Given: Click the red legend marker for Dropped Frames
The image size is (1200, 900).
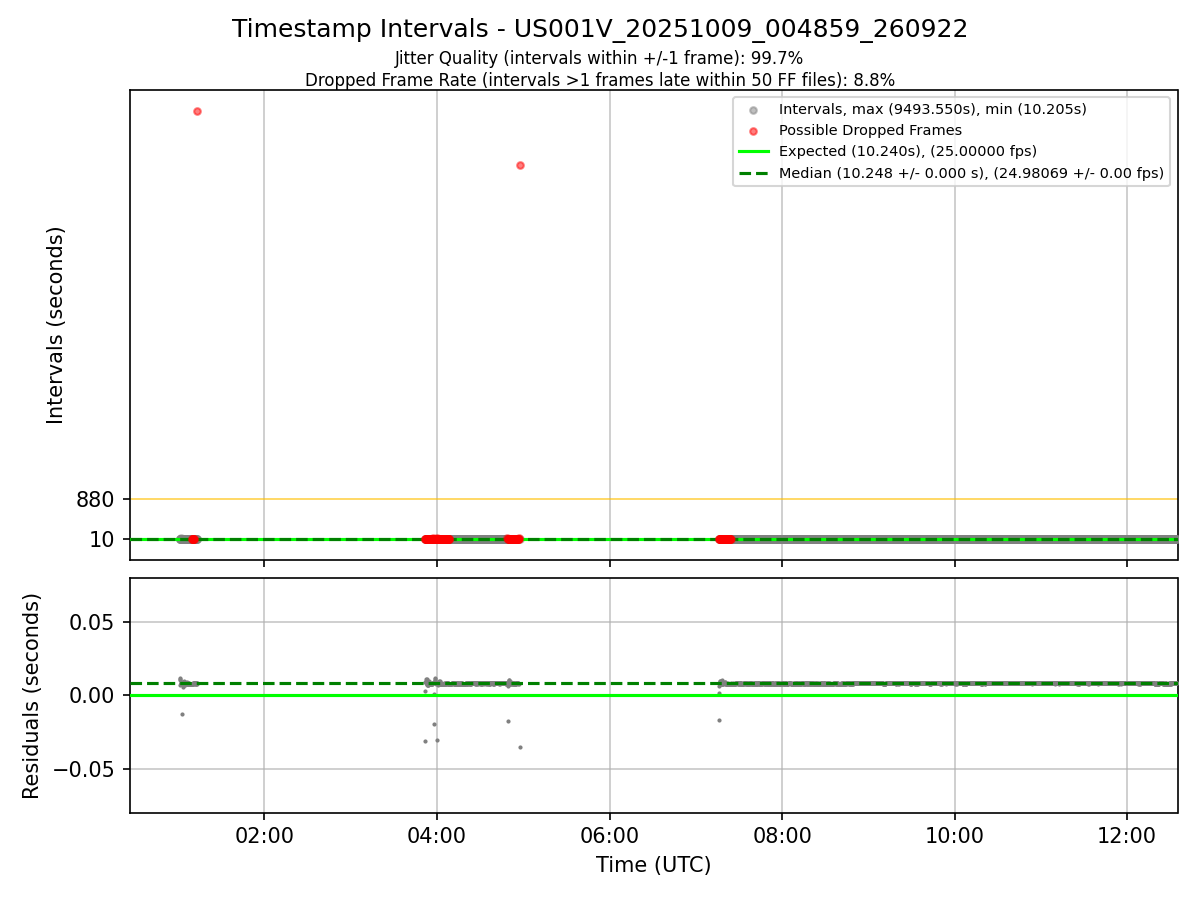Looking at the screenshot, I should [x=754, y=131].
